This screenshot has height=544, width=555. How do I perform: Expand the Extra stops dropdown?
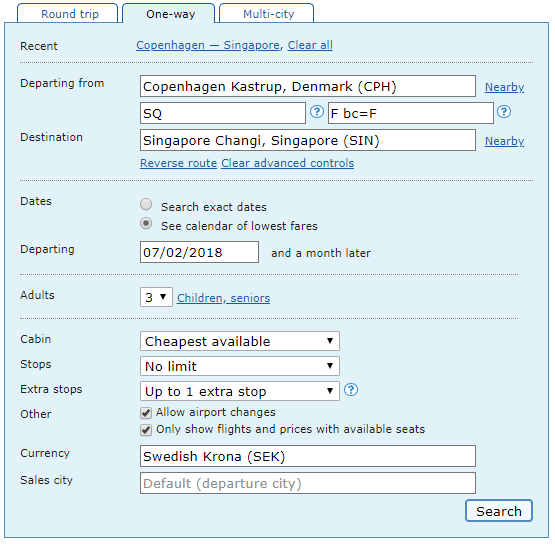[x=240, y=391]
